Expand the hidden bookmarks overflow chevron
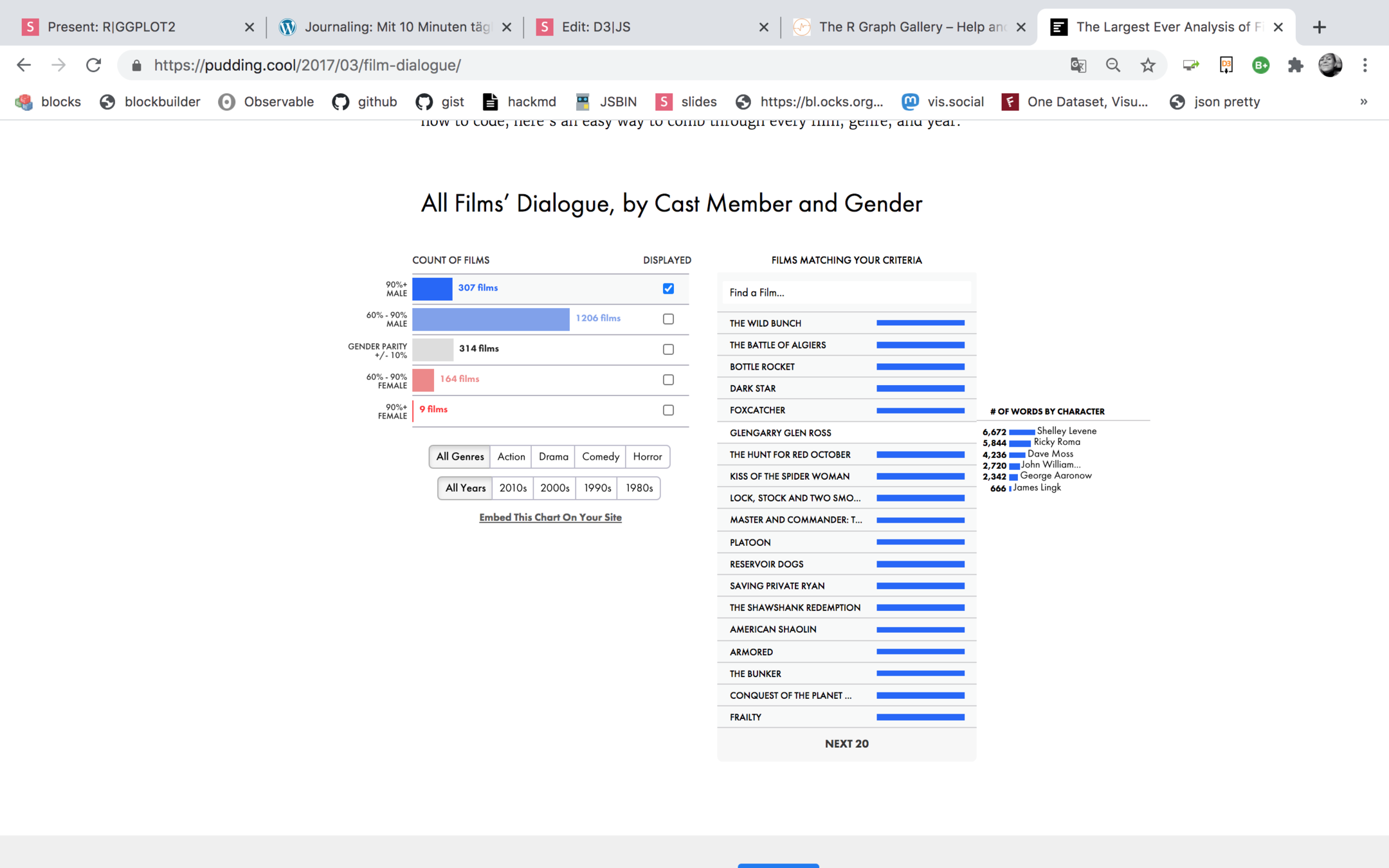The height and width of the screenshot is (868, 1389). (1363, 102)
